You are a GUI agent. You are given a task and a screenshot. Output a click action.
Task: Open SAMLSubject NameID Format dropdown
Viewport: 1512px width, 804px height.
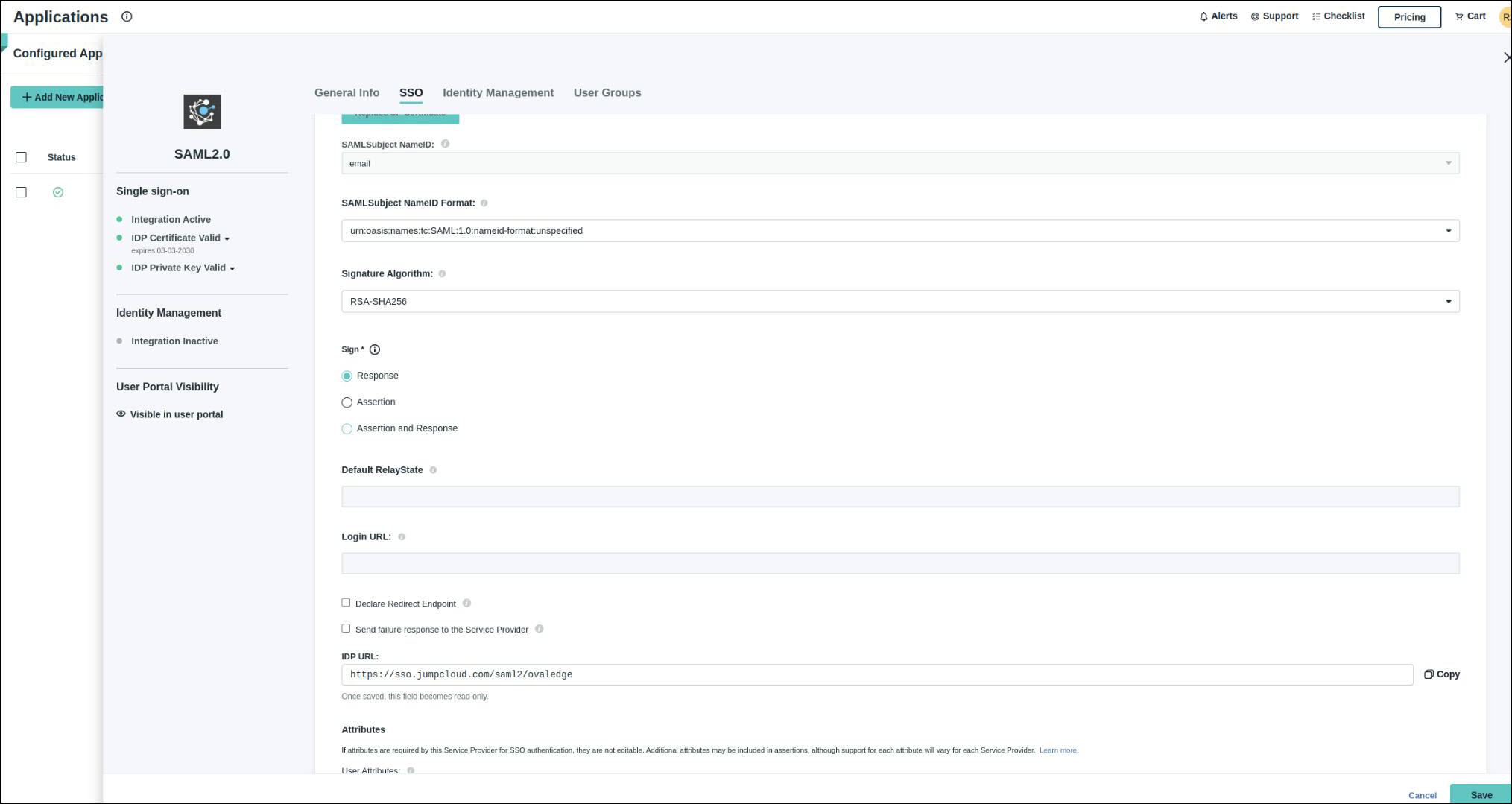tap(899, 231)
